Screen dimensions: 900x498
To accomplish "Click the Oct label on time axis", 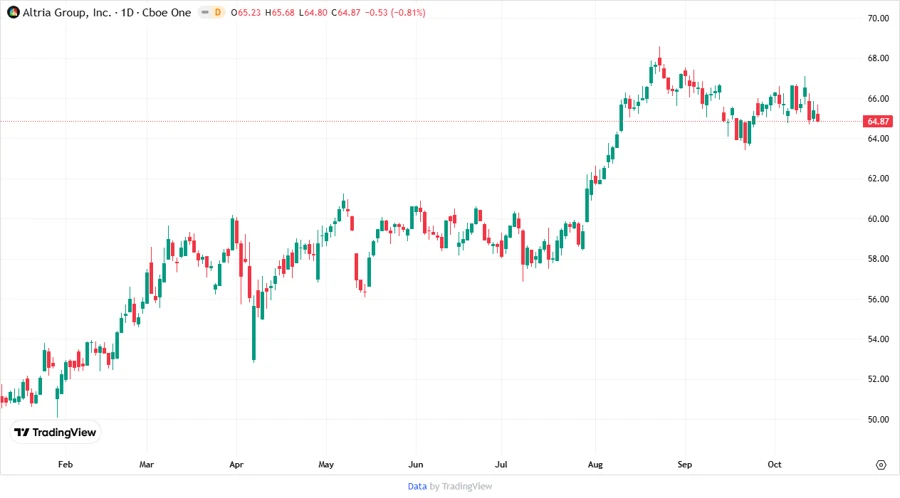I will tap(774, 464).
